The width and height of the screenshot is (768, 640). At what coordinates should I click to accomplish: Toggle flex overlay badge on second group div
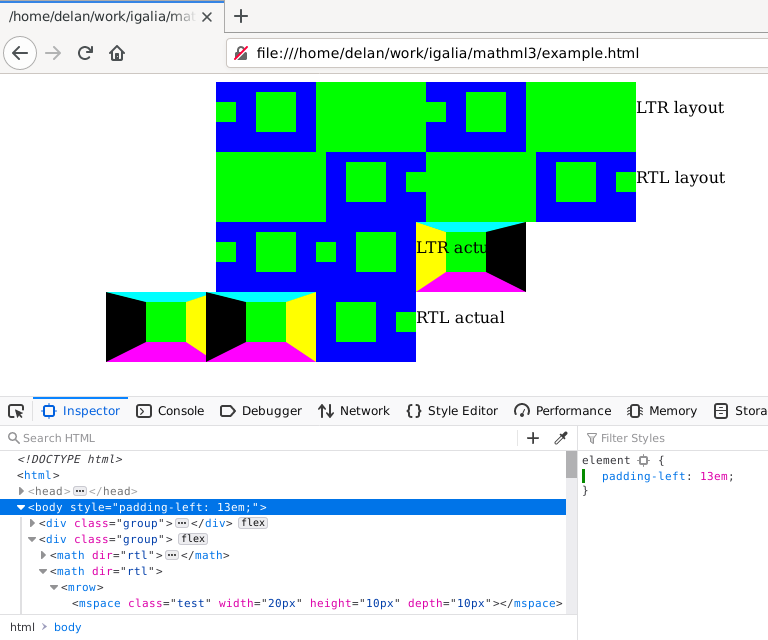click(193, 539)
